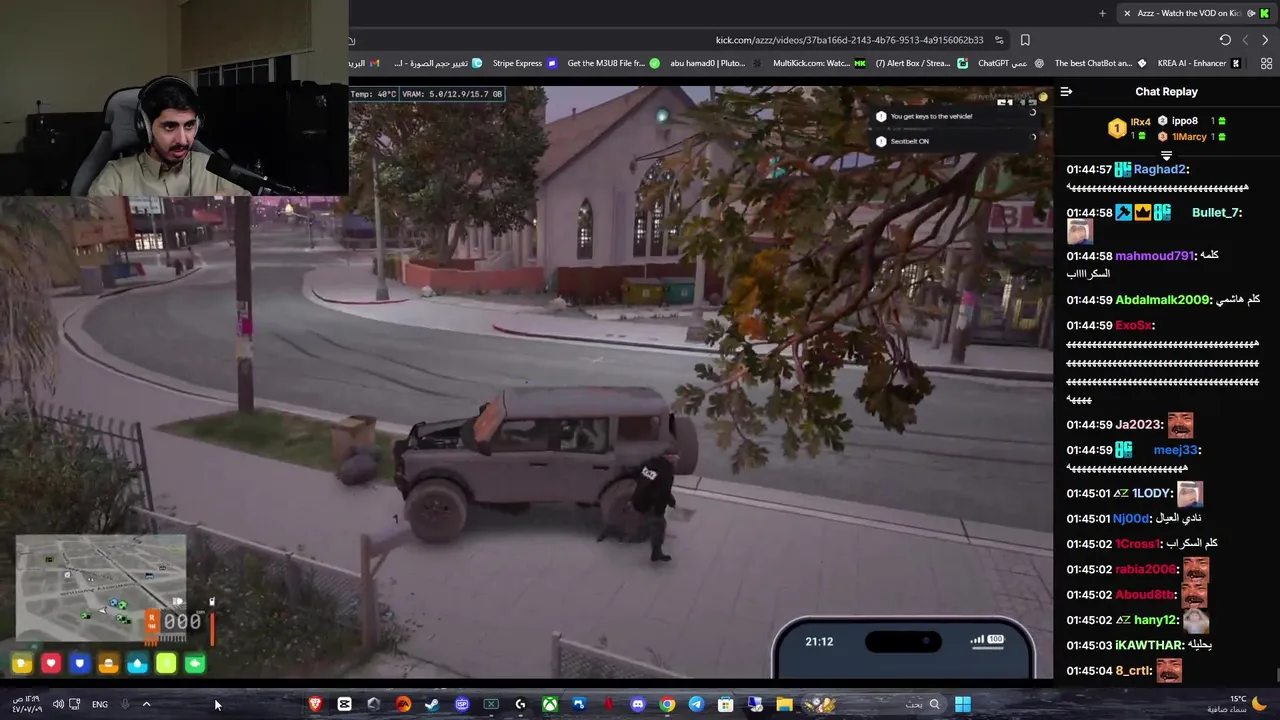Open ippo8 leaderboard entry
The width and height of the screenshot is (1280, 720).
1192,121
